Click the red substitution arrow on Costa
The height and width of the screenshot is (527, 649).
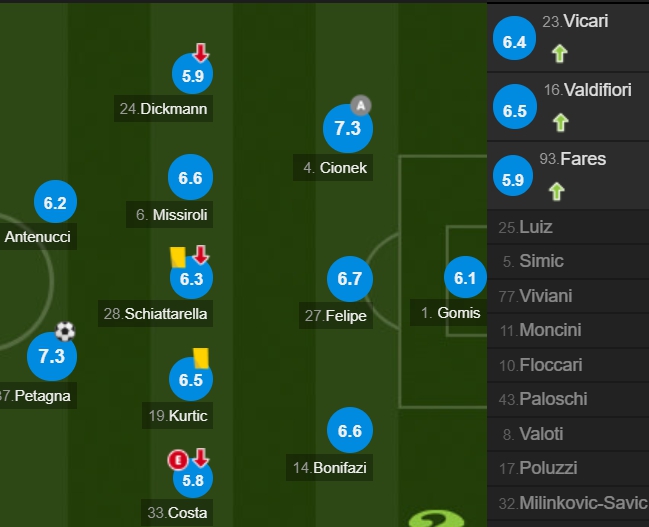click(201, 458)
